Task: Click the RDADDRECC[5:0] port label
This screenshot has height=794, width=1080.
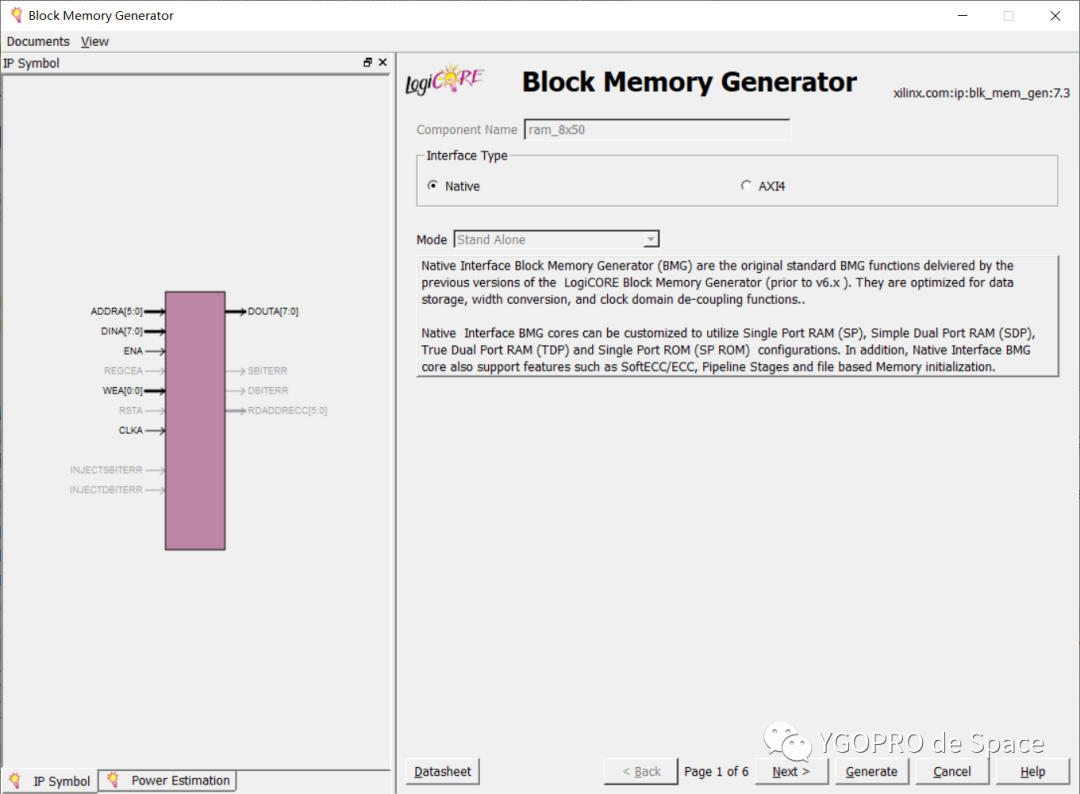Action: (287, 410)
